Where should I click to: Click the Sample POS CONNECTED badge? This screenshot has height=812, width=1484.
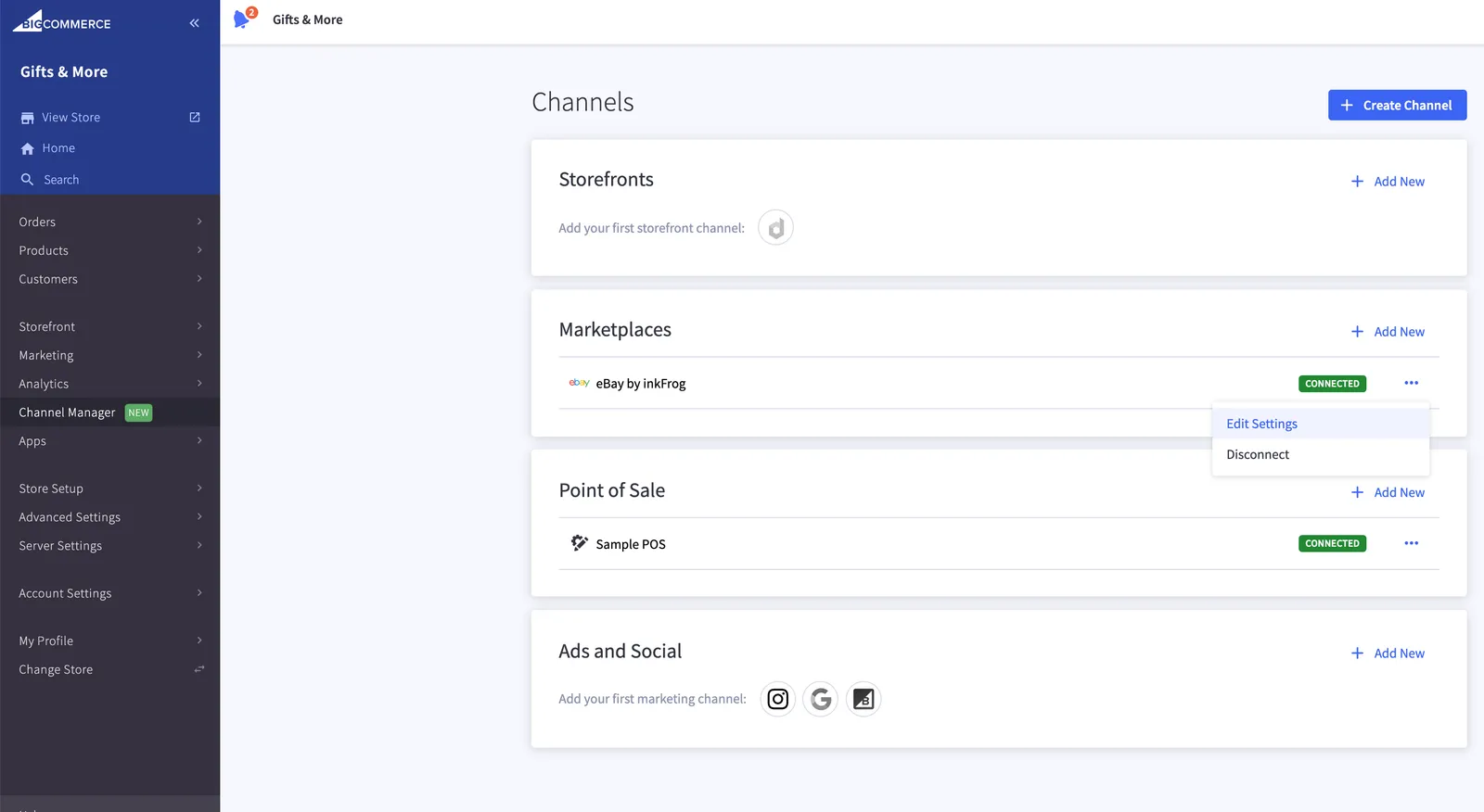[x=1332, y=543]
